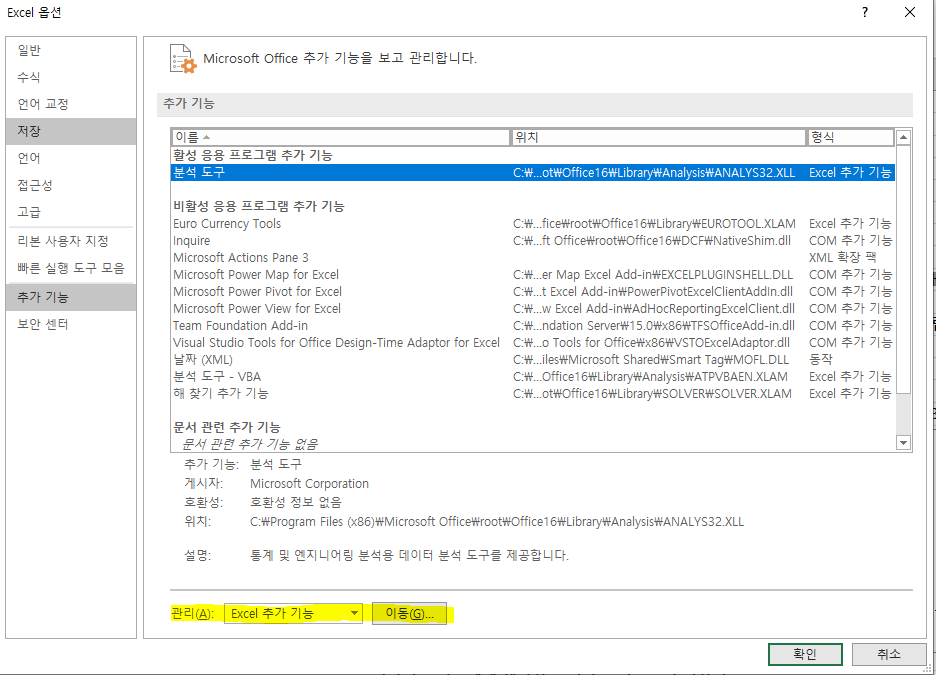The height and width of the screenshot is (675, 936).
Task: Click the XML 확장 팩 type cell
Action: click(x=842, y=258)
